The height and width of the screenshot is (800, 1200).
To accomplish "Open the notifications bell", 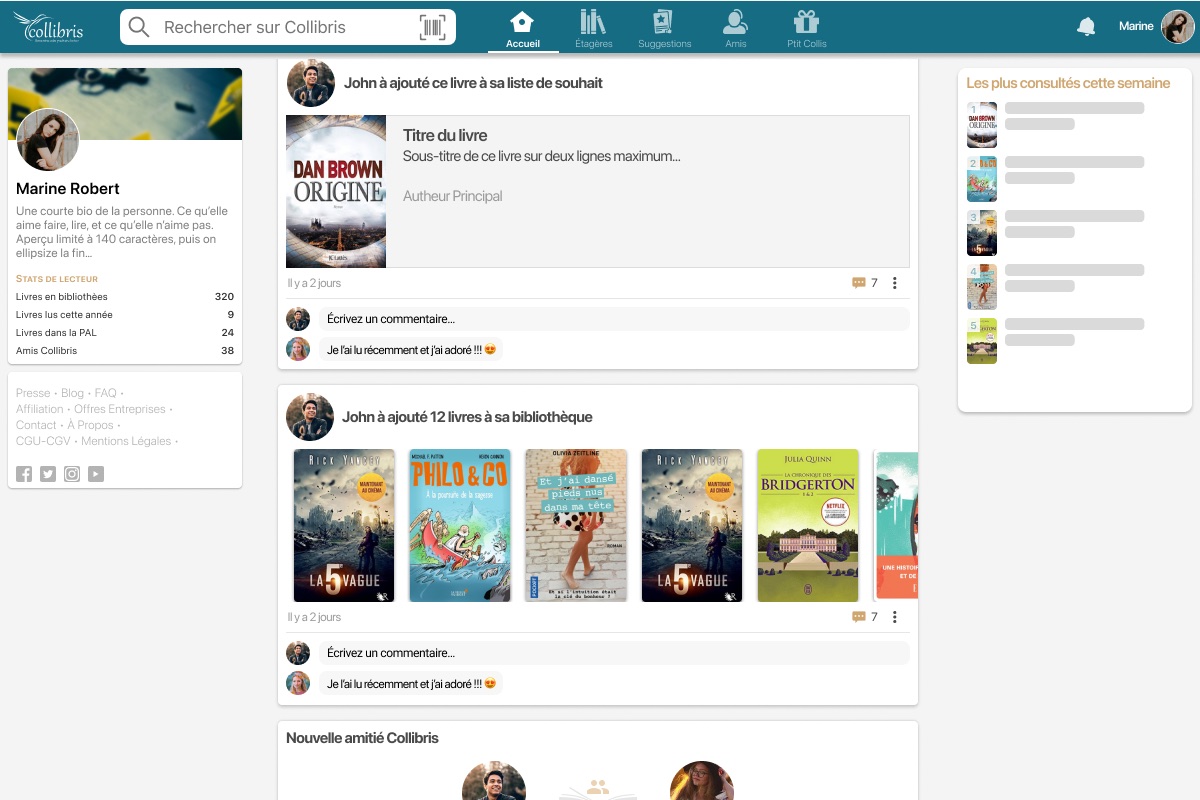I will click(x=1086, y=27).
